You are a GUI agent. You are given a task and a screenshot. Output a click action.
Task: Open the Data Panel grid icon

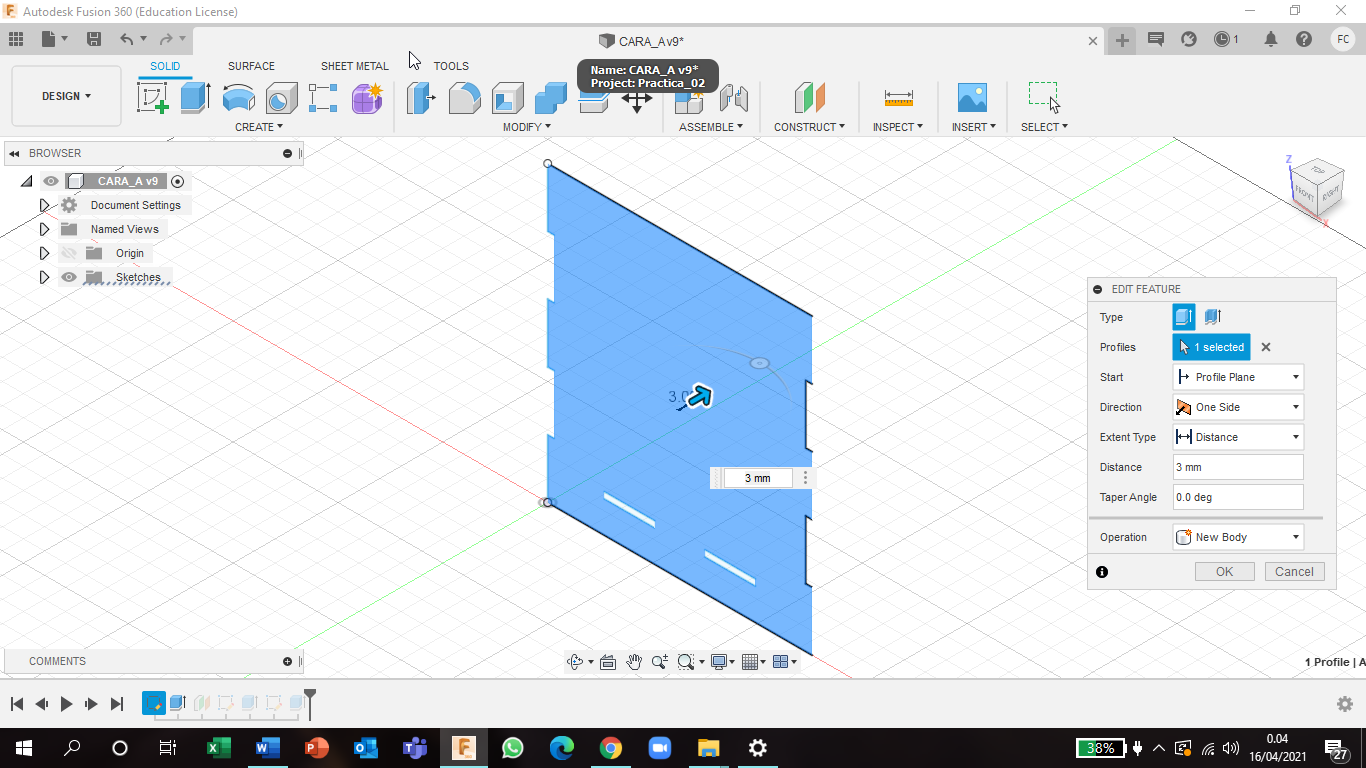(x=16, y=39)
